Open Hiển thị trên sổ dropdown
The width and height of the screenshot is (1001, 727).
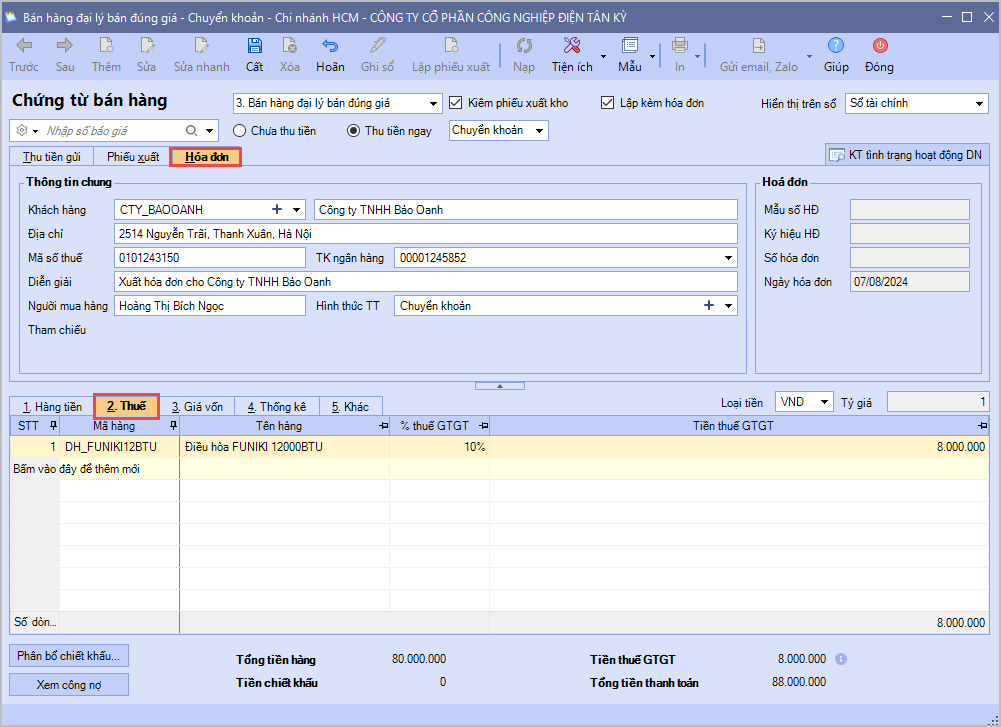click(979, 103)
